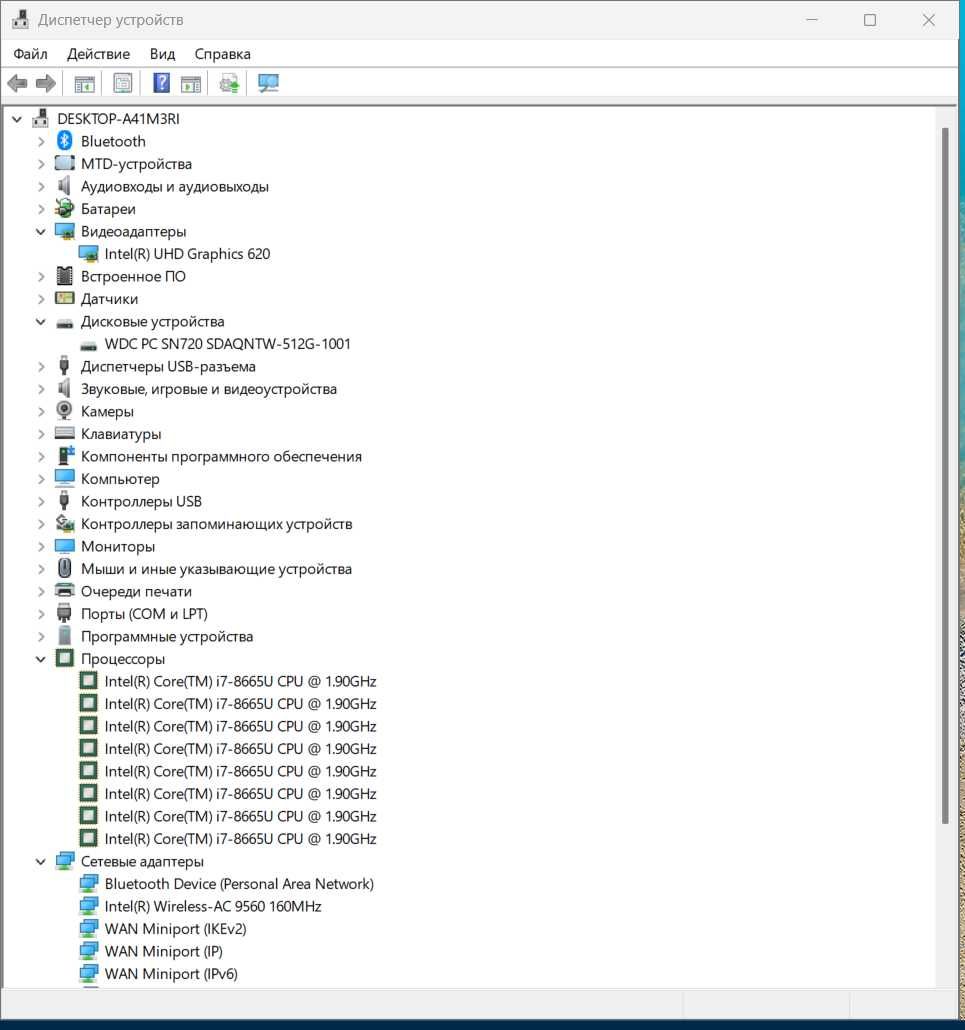Click the Back arrow toolbar icon
Screen dimensions: 965x1030
[x=17, y=83]
